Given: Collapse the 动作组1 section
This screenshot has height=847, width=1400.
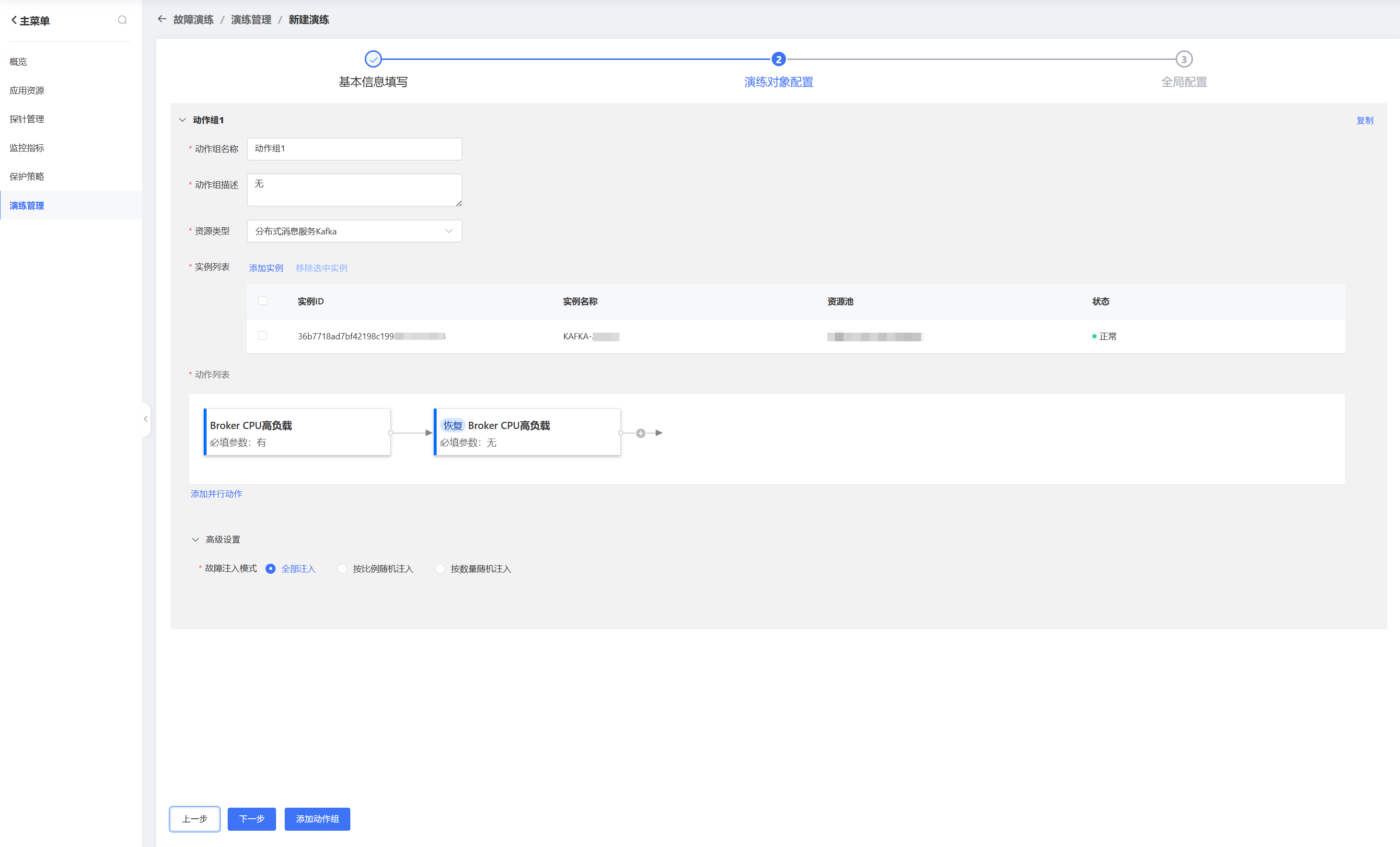Looking at the screenshot, I should coord(183,120).
